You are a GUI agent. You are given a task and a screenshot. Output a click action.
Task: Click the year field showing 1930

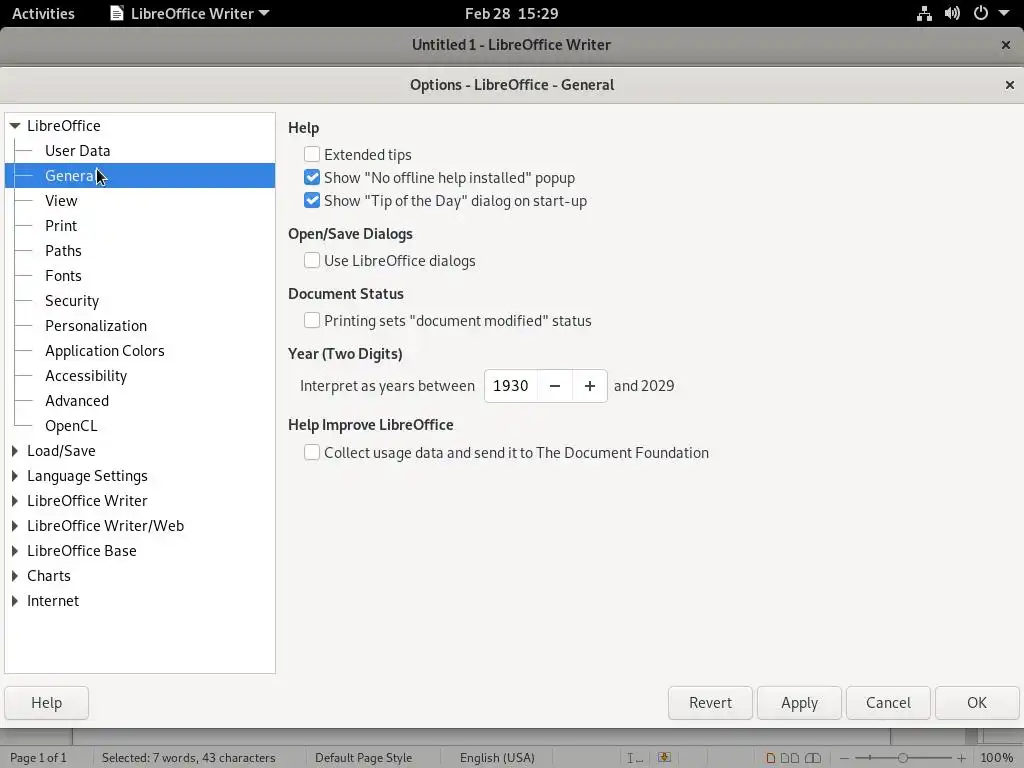(x=511, y=386)
